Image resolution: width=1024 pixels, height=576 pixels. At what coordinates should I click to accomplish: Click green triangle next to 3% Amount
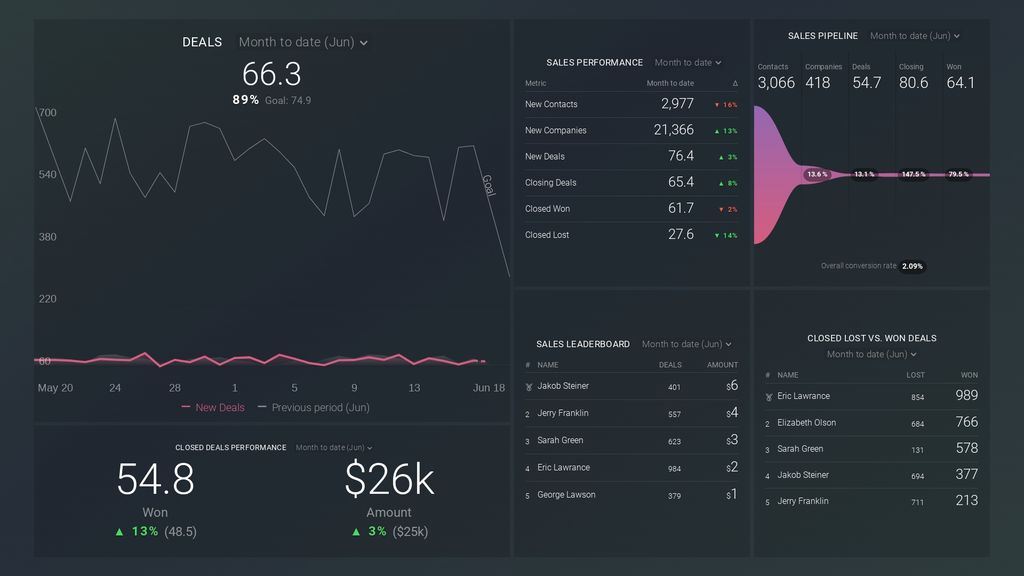pos(356,532)
